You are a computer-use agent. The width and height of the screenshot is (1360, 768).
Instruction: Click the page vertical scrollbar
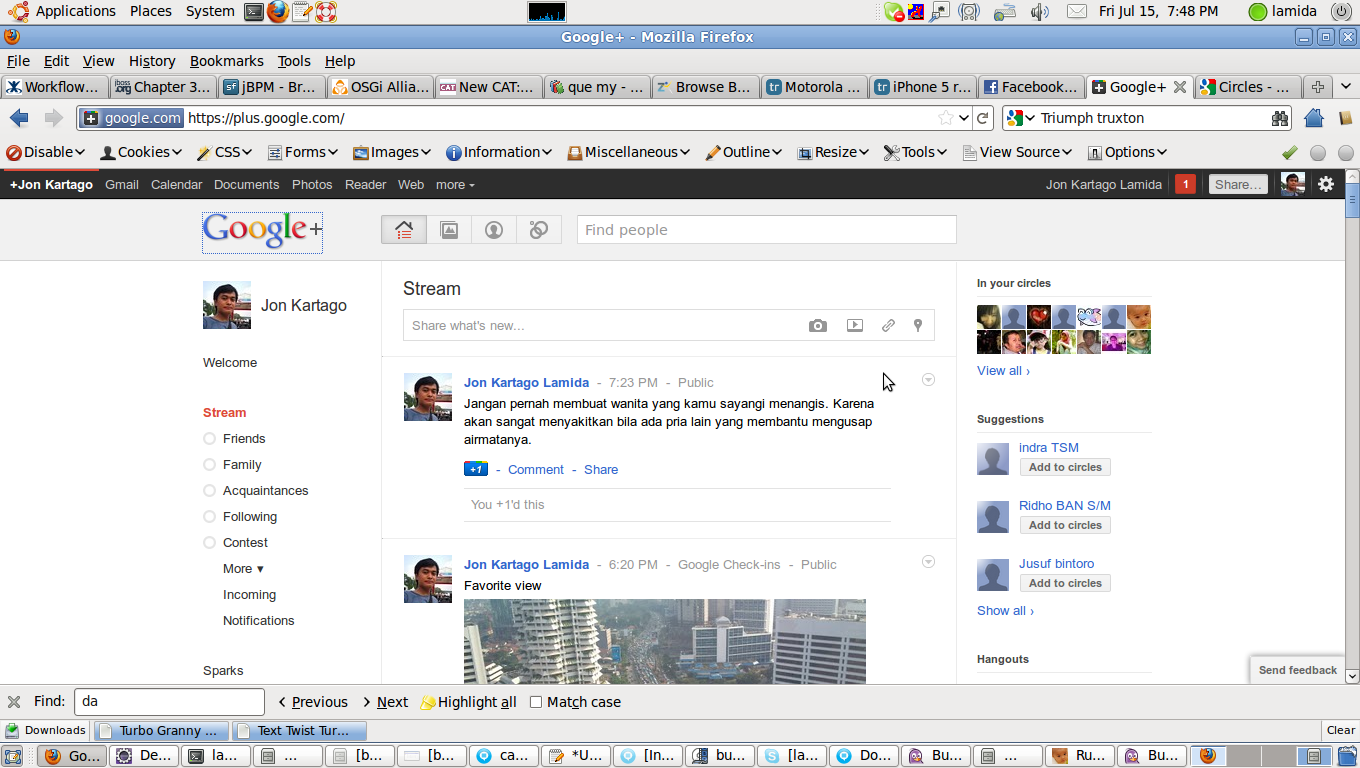pyautogui.click(x=1352, y=427)
